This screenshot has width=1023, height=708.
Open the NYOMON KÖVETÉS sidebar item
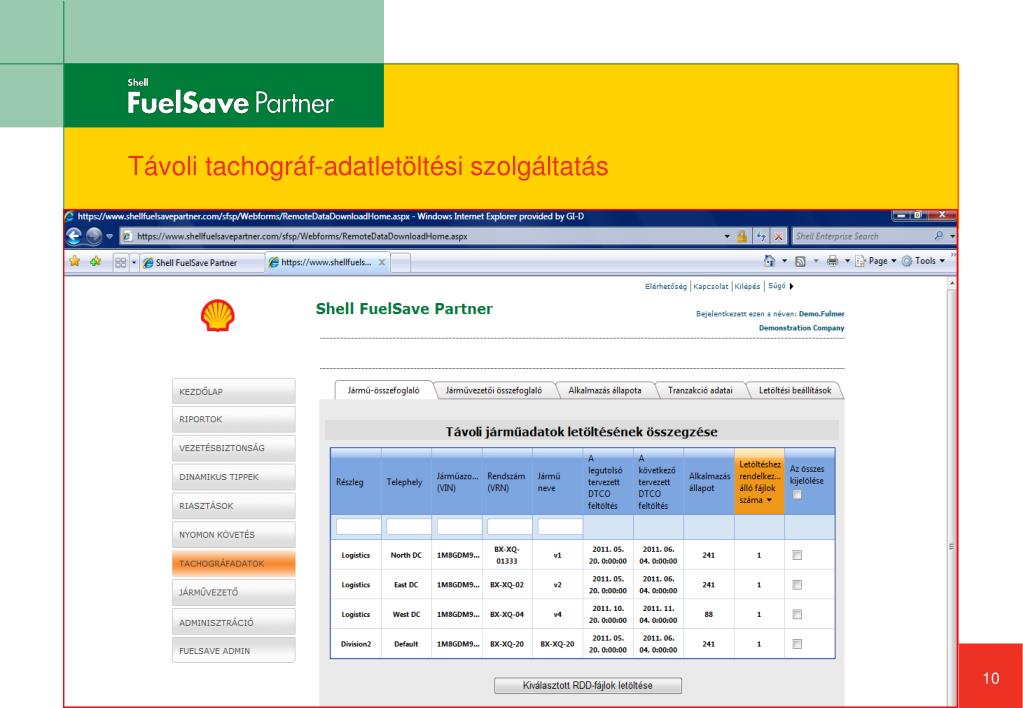[x=234, y=534]
